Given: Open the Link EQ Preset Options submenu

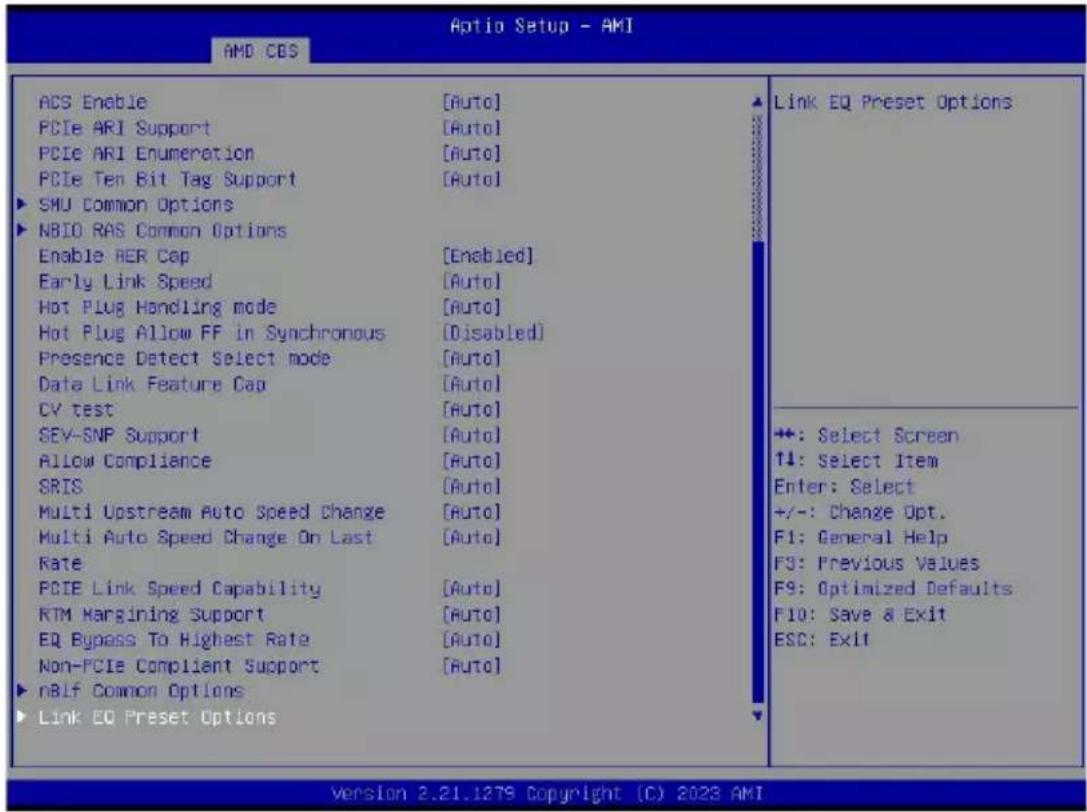Looking at the screenshot, I should [157, 717].
